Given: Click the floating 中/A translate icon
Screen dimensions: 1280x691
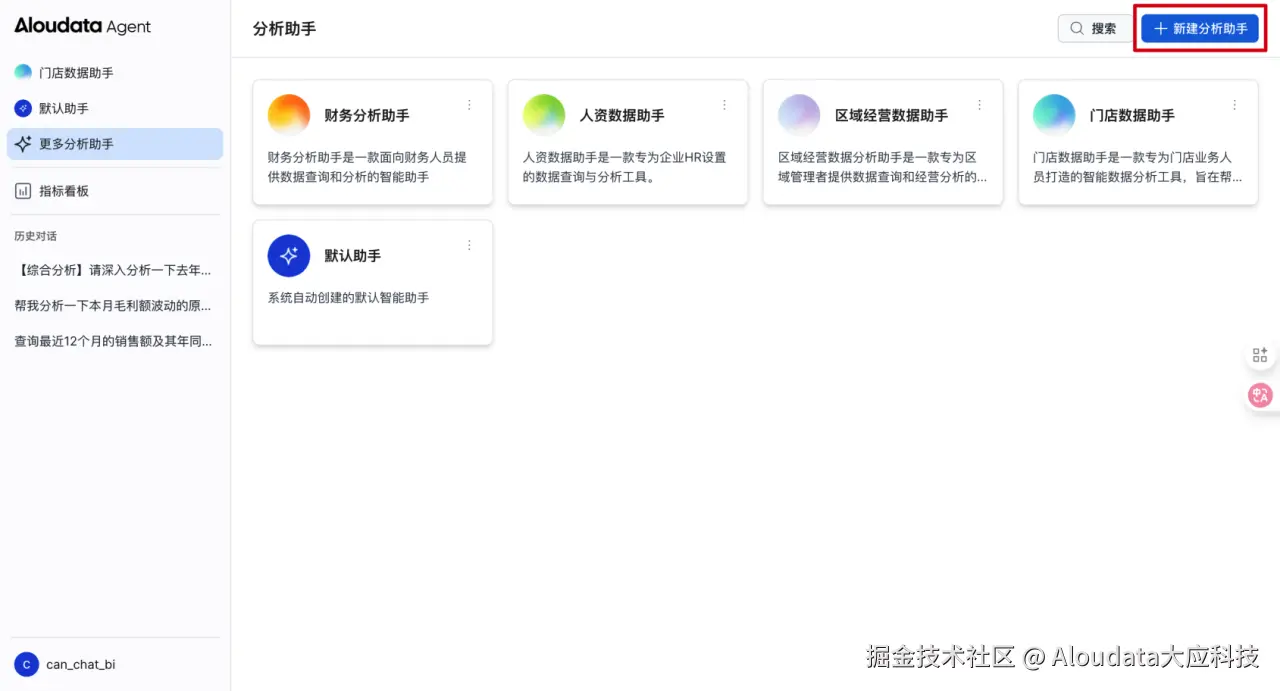Looking at the screenshot, I should 1259,395.
